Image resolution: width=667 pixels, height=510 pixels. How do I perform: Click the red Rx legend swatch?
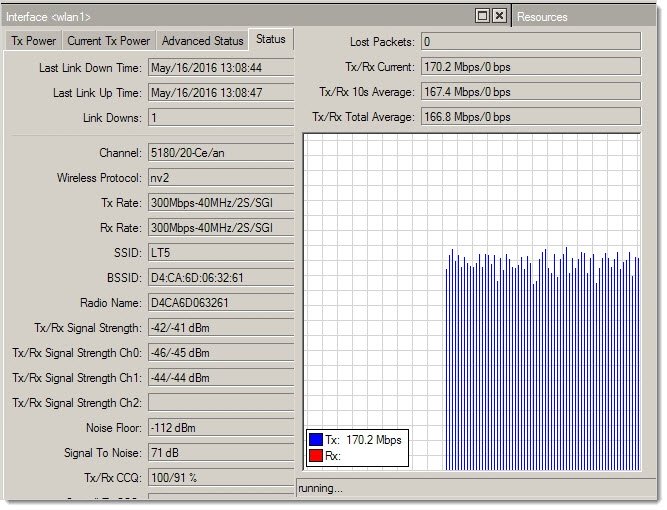316,456
